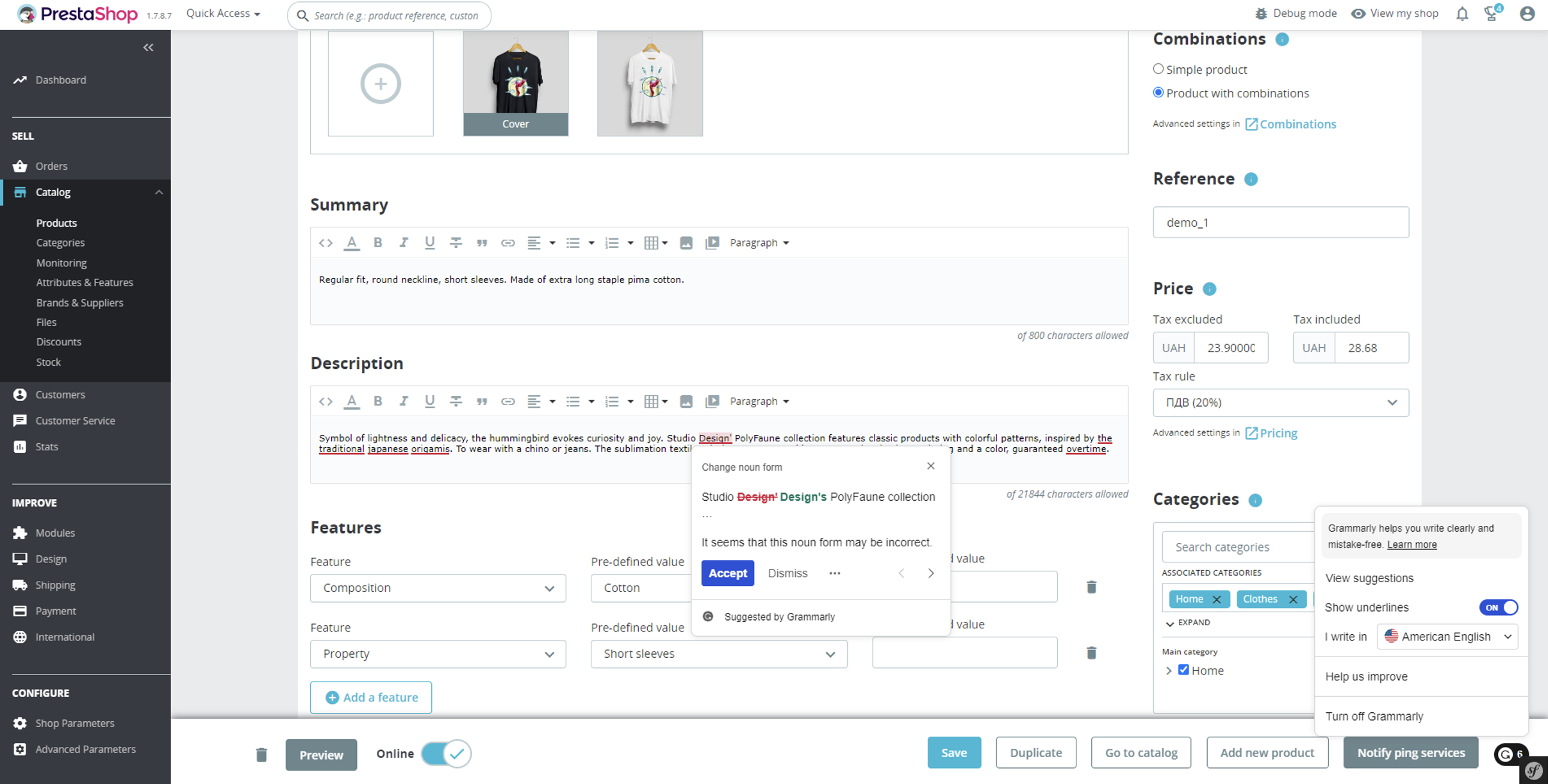Viewport: 1548px width, 784px height.
Task: Click the Reference input field demo_1
Action: [1280, 222]
